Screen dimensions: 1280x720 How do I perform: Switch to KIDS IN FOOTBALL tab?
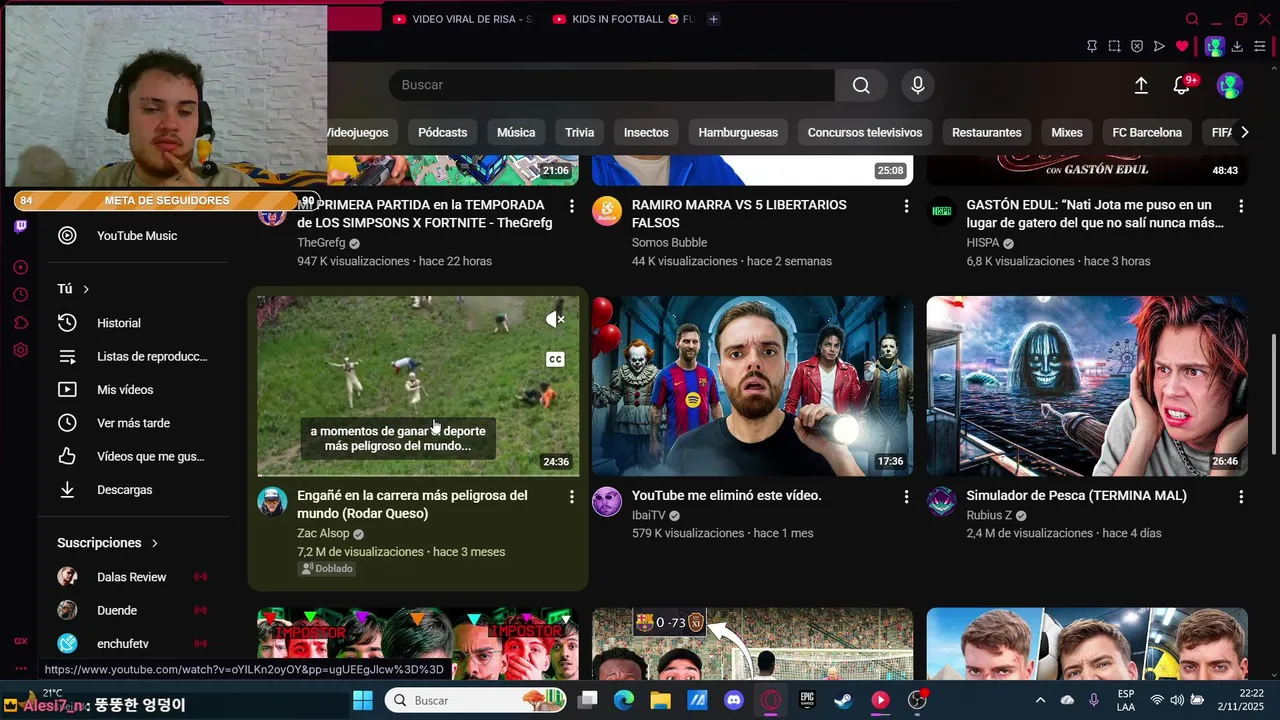click(x=623, y=19)
